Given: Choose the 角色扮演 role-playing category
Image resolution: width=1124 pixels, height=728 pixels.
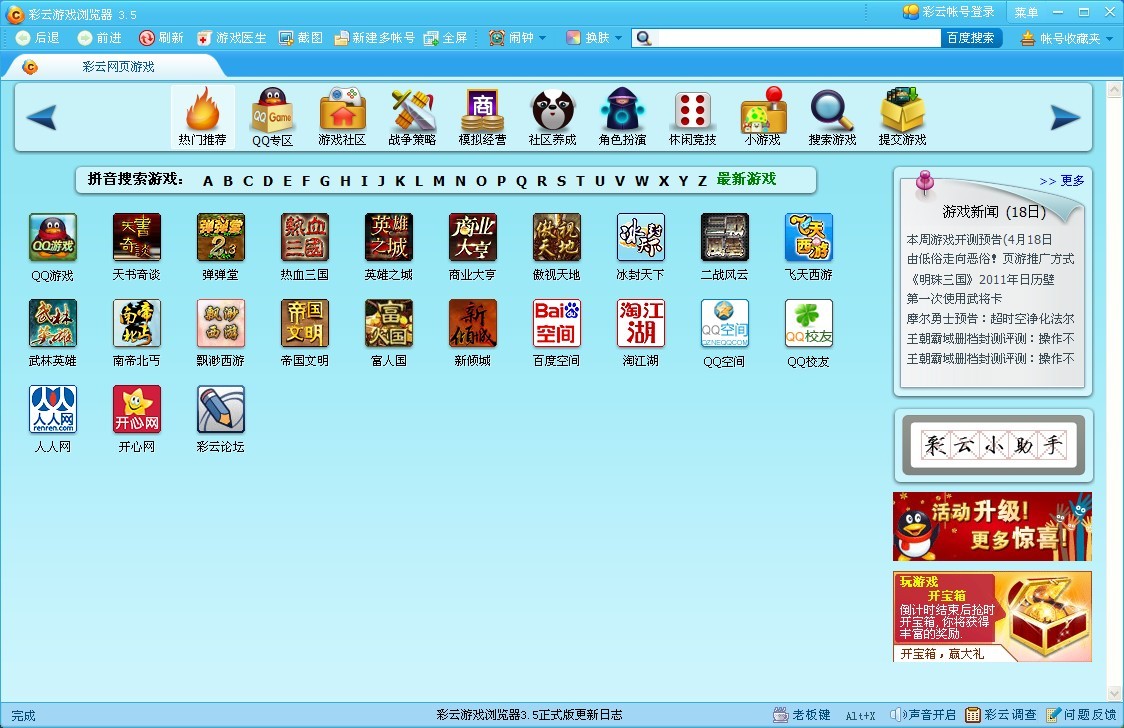Looking at the screenshot, I should [622, 117].
